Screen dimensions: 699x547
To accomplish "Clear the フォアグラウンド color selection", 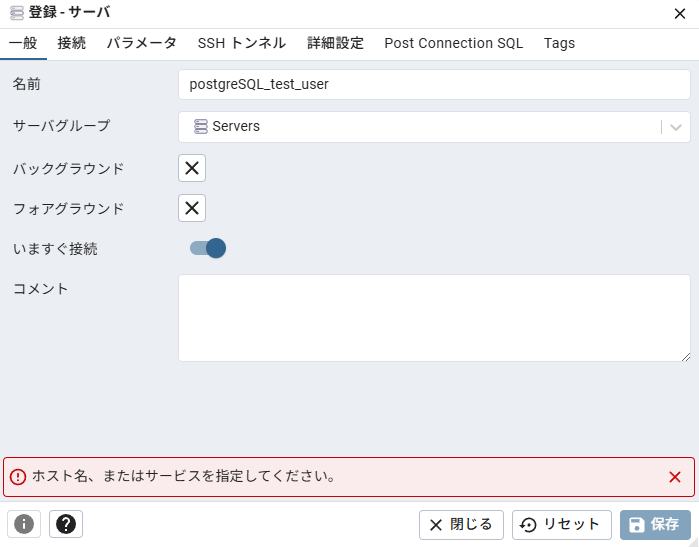I will coord(192,208).
